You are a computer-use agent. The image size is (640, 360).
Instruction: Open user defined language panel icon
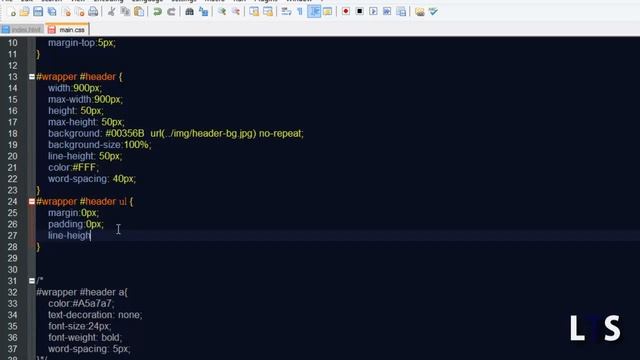[327, 12]
